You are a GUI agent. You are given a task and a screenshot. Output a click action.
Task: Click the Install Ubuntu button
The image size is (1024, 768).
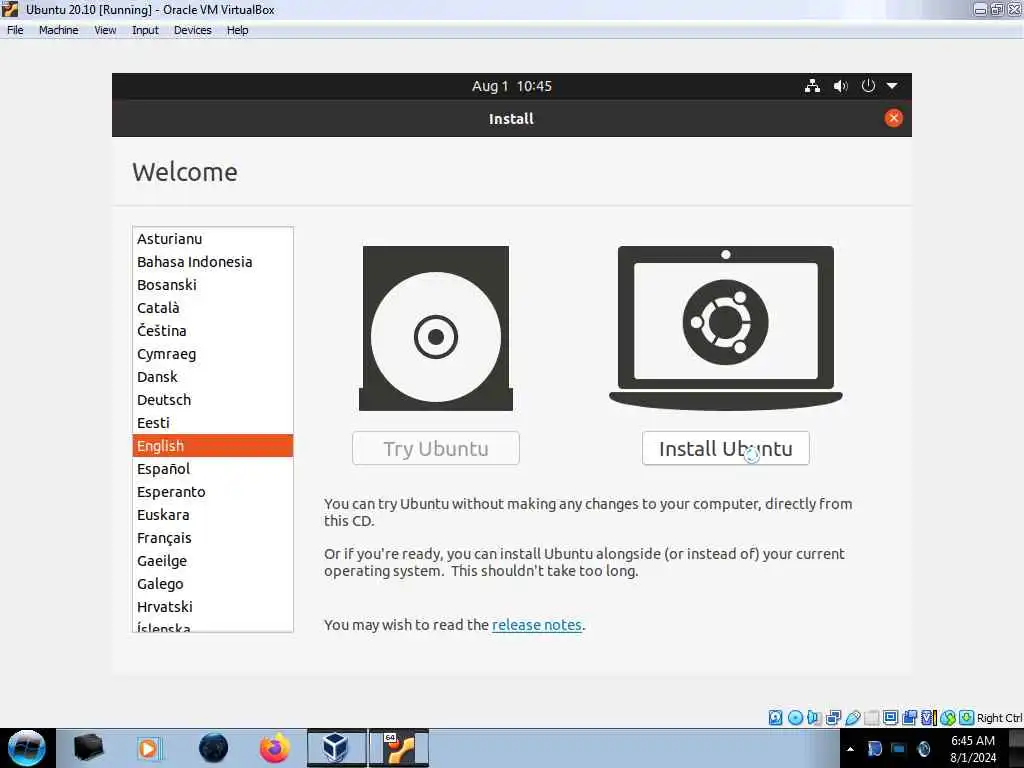726,449
